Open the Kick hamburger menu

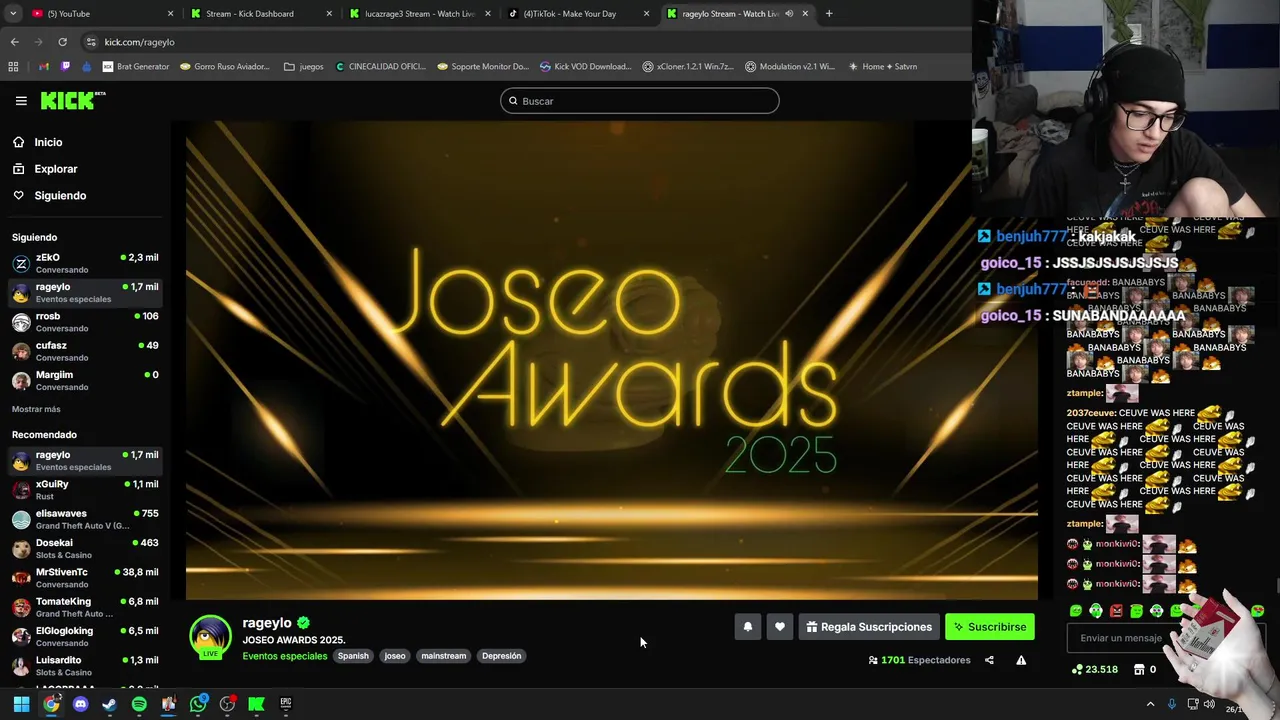click(21, 101)
